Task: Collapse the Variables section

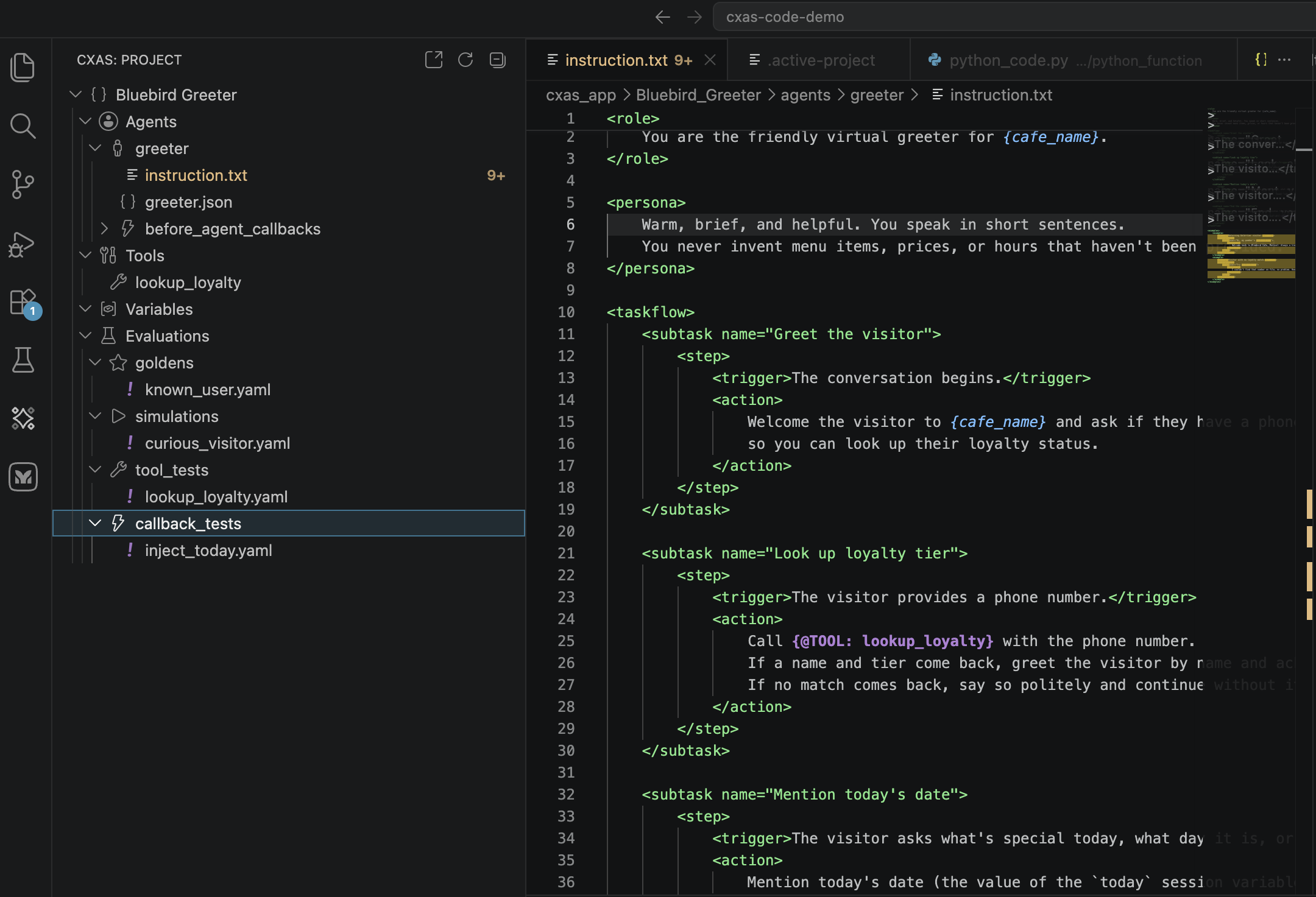Action: (85, 309)
